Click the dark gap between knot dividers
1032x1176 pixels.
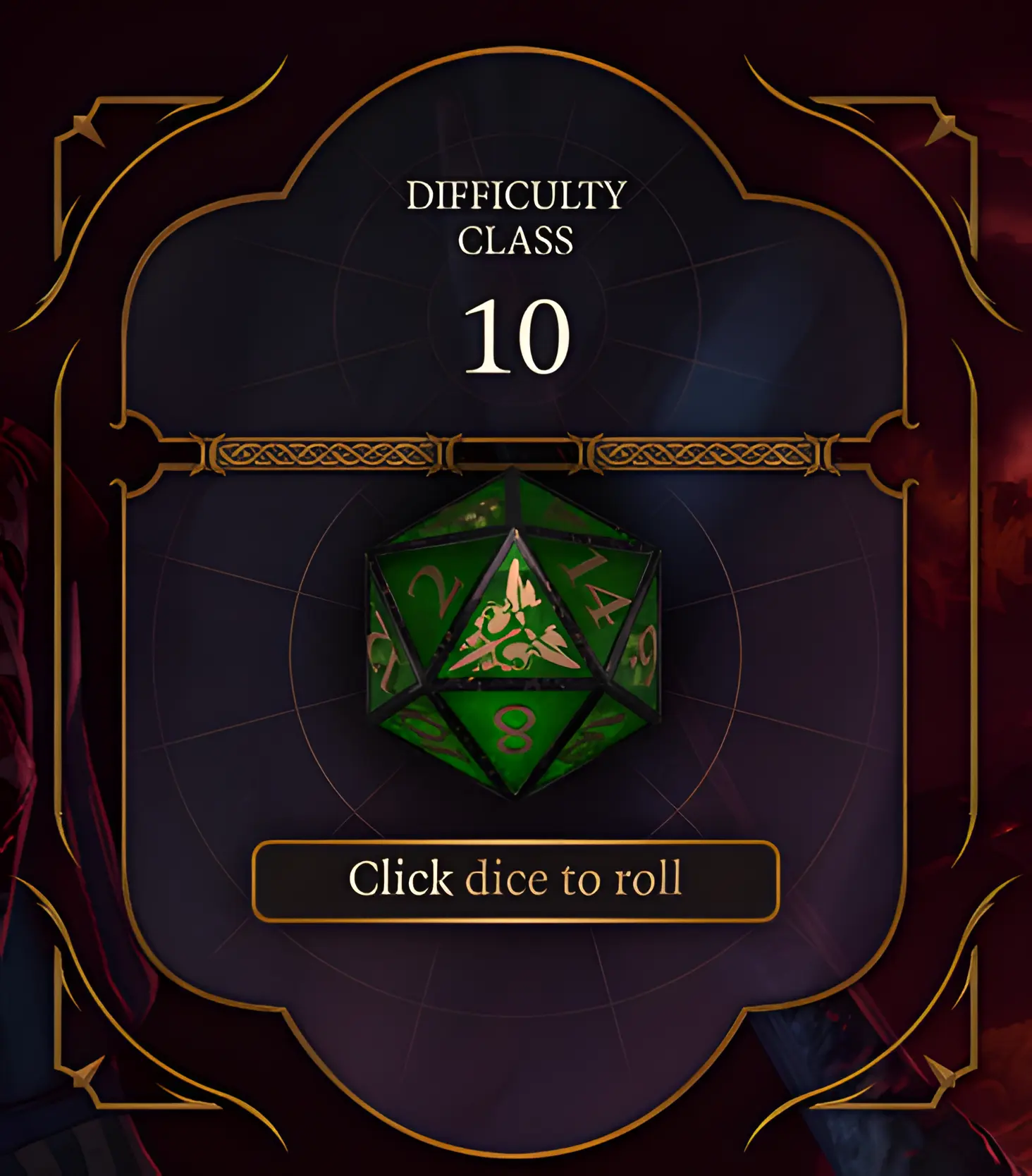click(x=516, y=453)
